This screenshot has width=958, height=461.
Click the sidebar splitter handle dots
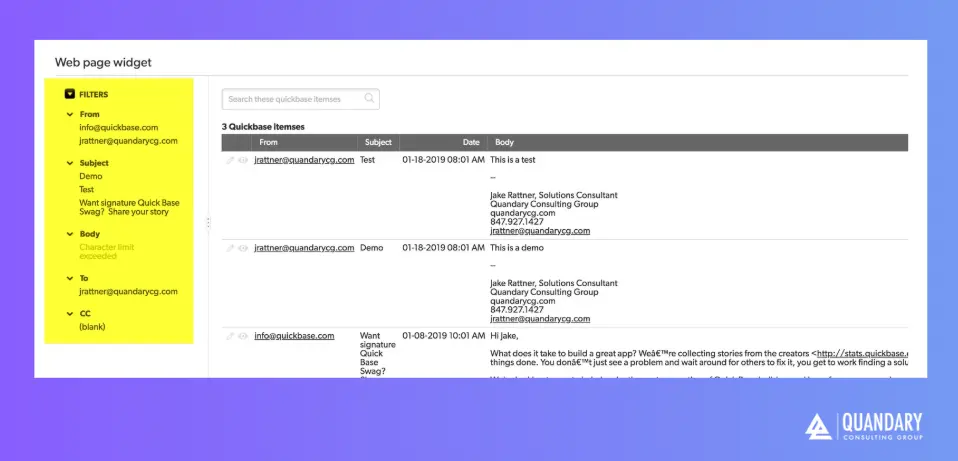208,223
